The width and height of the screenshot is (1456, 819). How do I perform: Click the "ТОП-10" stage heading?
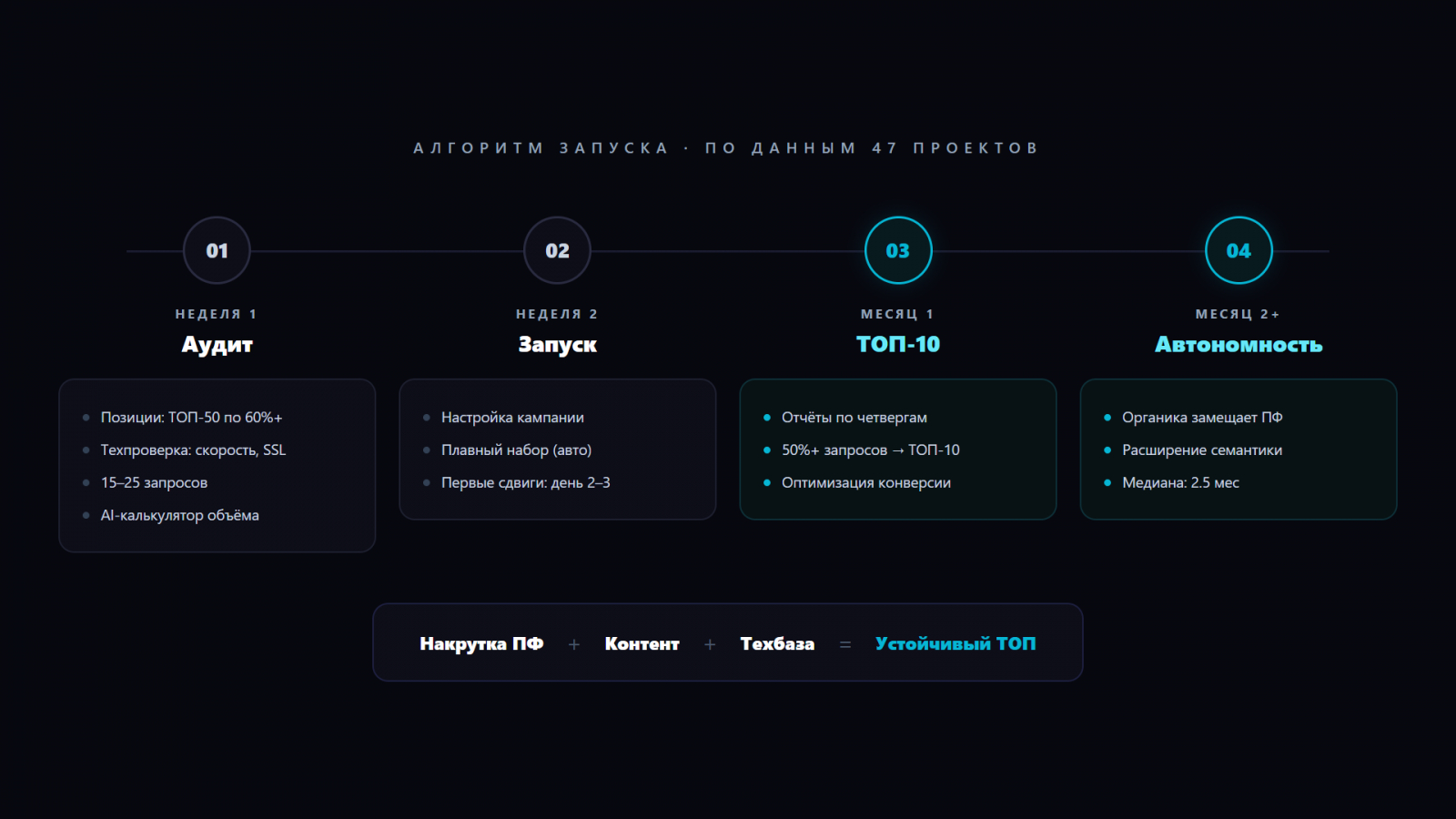coord(898,345)
